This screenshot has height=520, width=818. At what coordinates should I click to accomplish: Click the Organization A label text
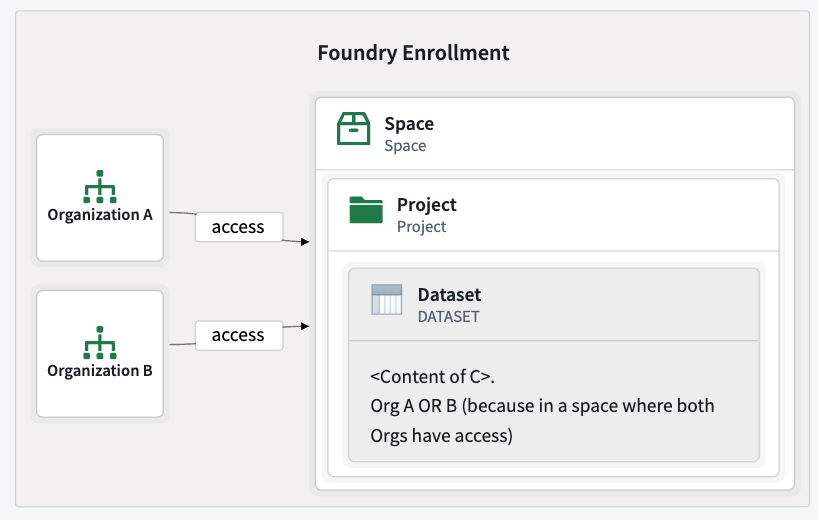point(99,215)
